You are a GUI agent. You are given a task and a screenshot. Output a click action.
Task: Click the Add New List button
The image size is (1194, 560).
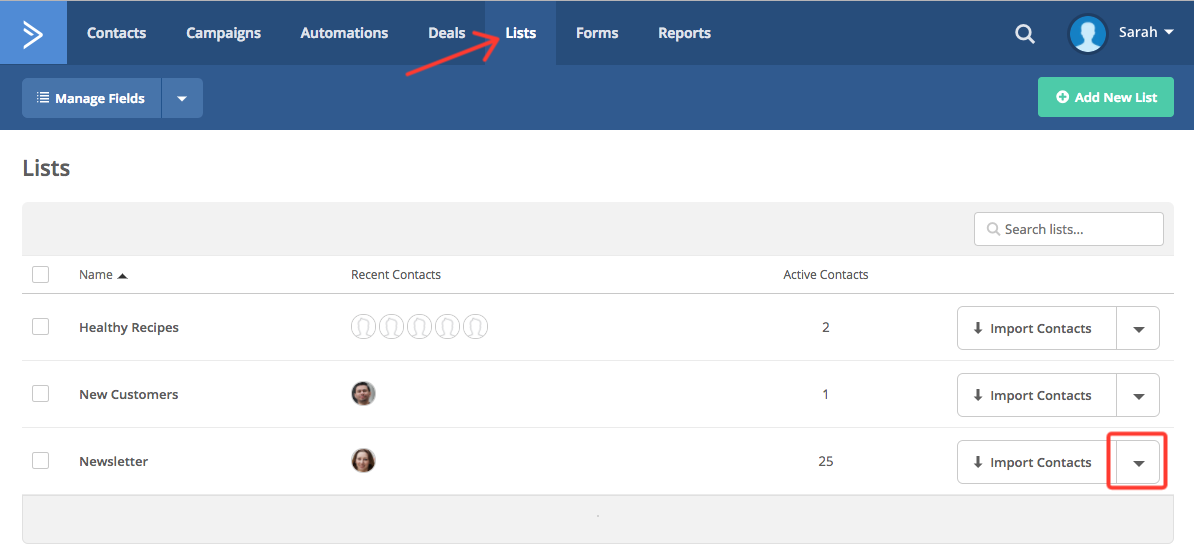[1105, 98]
